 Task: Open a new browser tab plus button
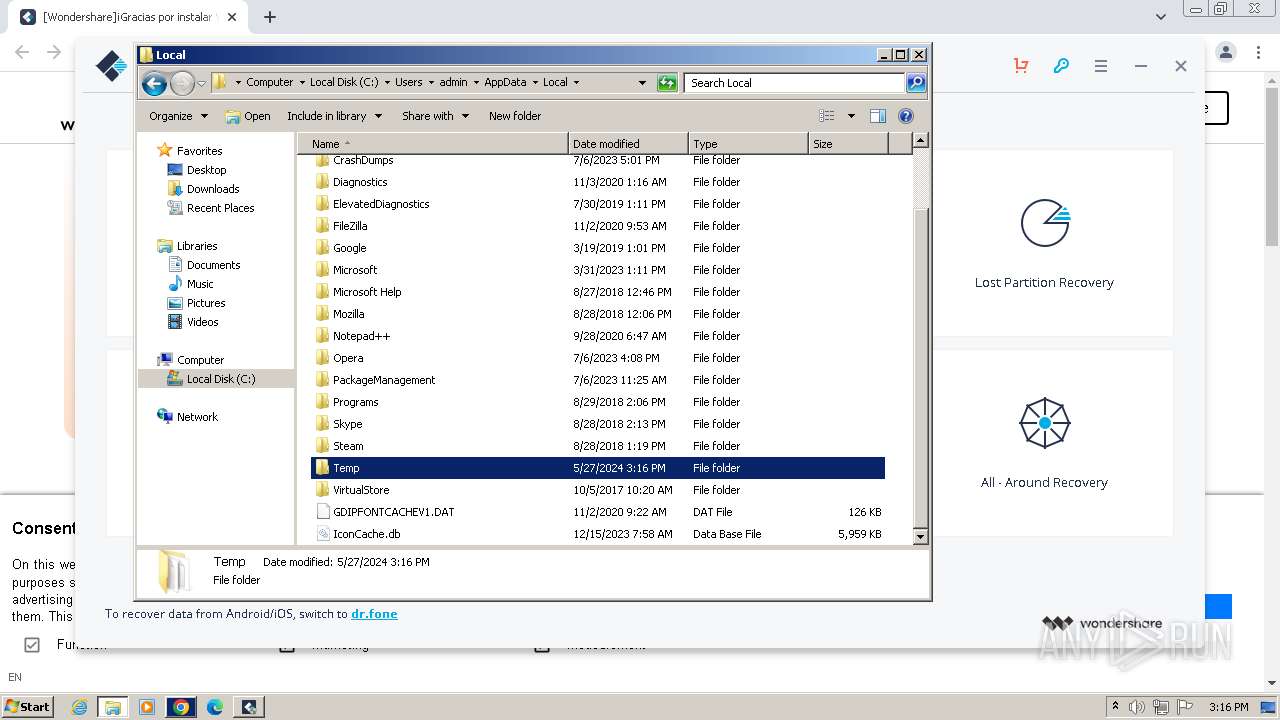(x=270, y=17)
